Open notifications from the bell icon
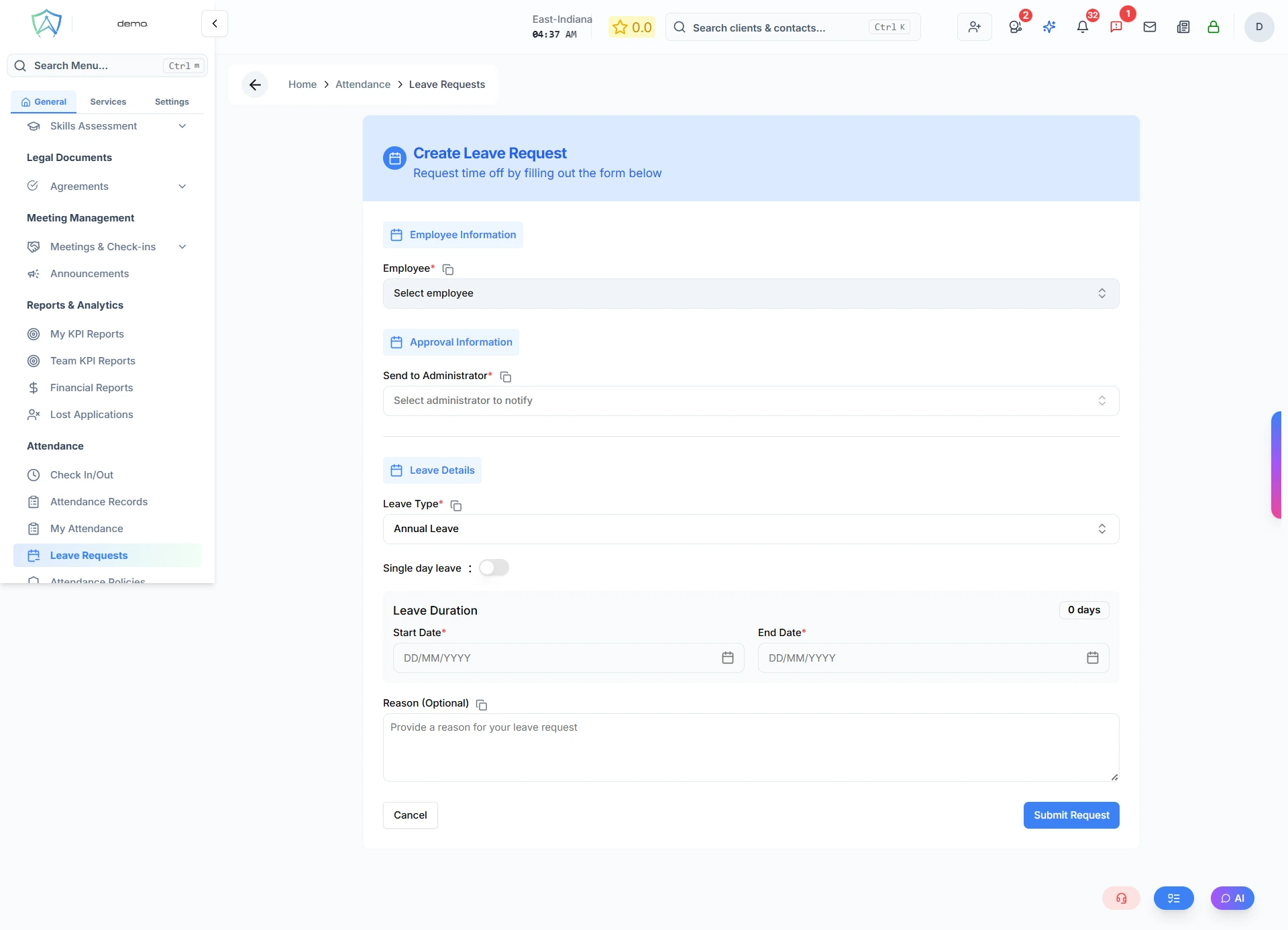 (1082, 27)
